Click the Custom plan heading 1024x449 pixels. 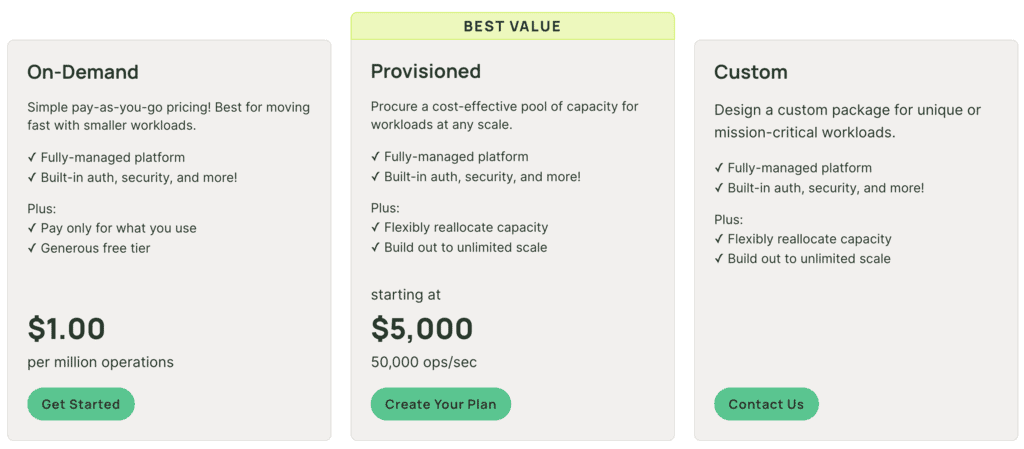(751, 72)
